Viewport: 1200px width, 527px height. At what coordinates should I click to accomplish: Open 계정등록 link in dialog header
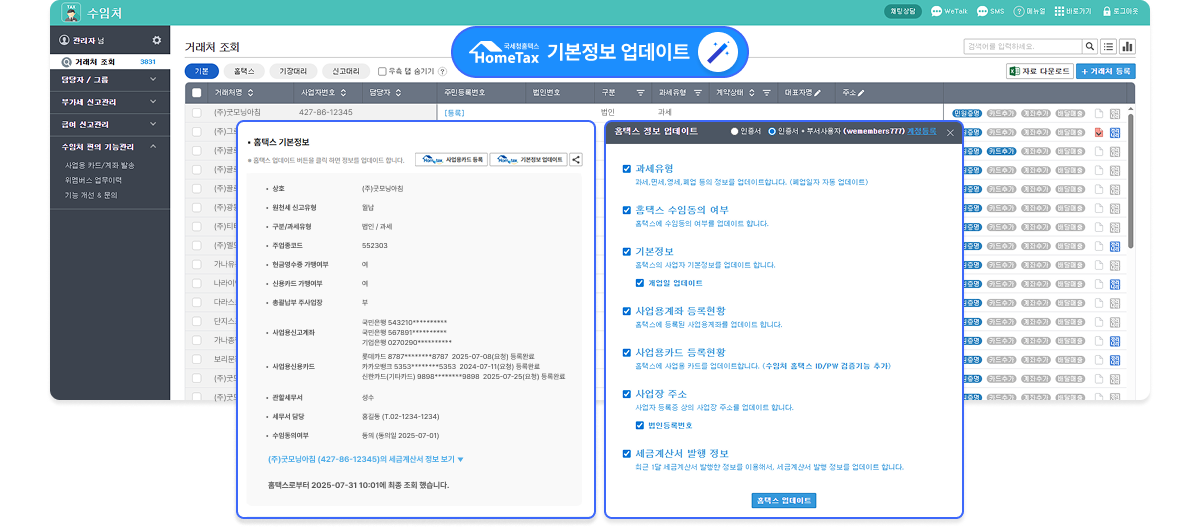coord(922,131)
